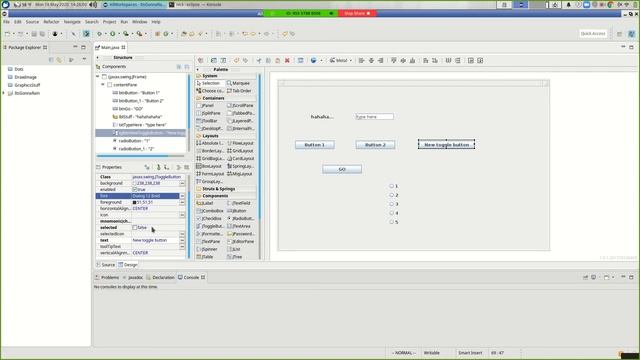Pick the JComboBox component in the Palette
This screenshot has height=360, width=640.
point(210,211)
